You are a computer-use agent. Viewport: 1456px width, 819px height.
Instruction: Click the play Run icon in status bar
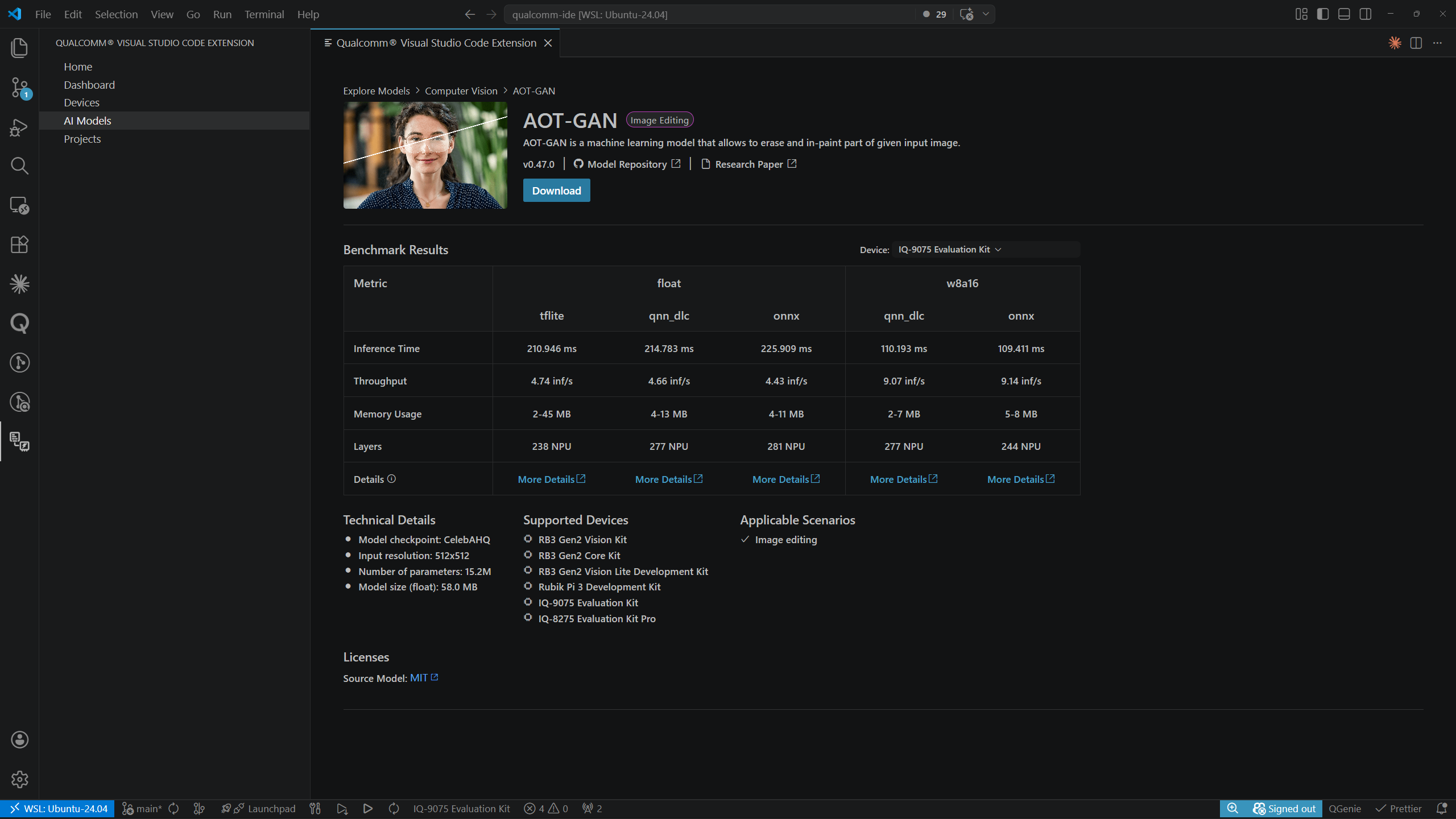(367, 808)
